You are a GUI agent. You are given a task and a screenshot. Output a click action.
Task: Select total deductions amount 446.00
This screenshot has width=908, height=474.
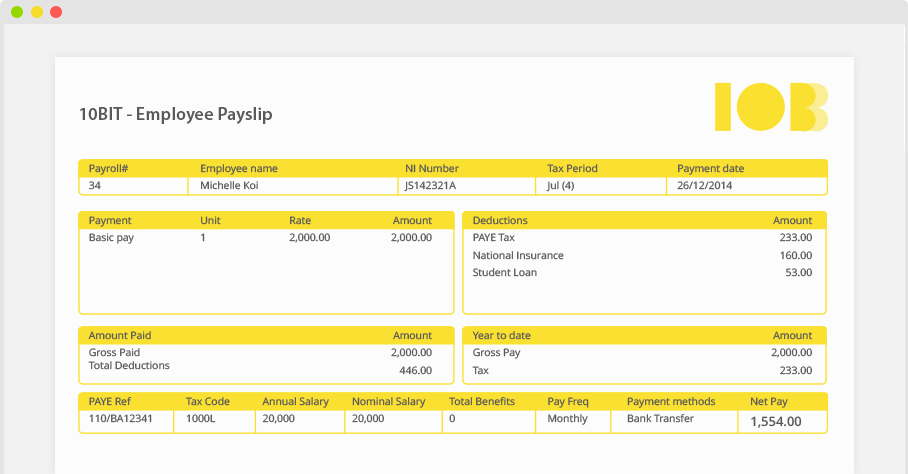tap(415, 370)
